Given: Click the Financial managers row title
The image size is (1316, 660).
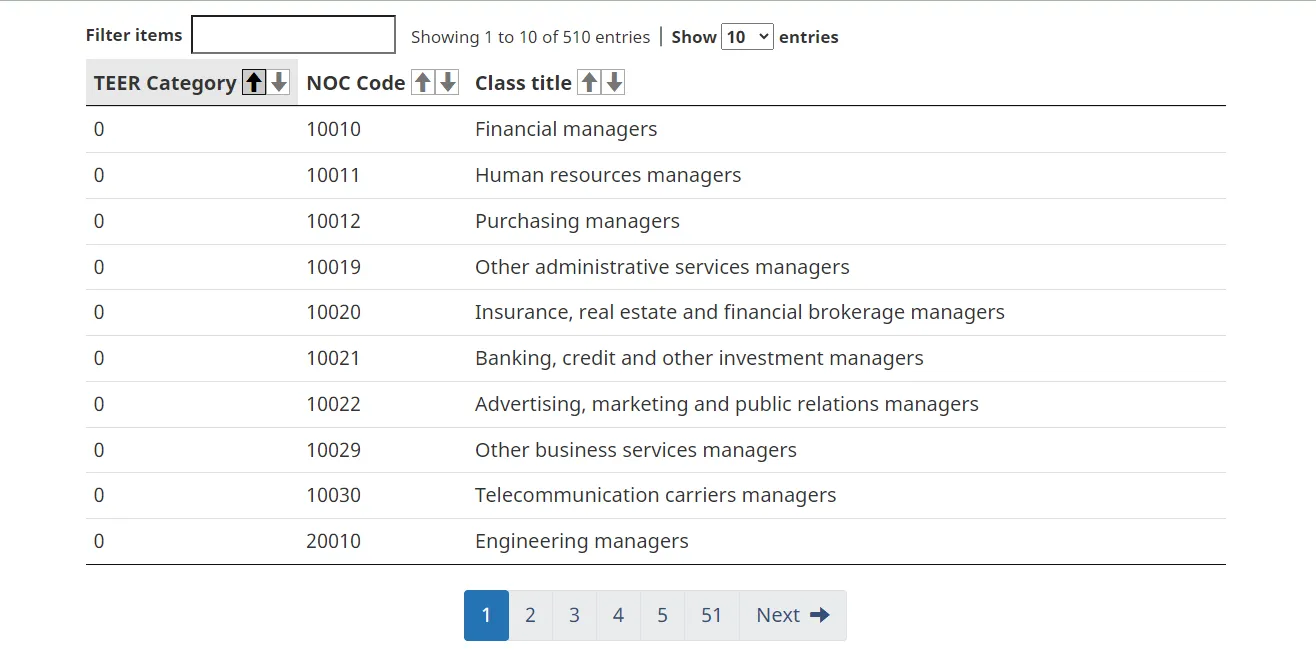Looking at the screenshot, I should 566,129.
